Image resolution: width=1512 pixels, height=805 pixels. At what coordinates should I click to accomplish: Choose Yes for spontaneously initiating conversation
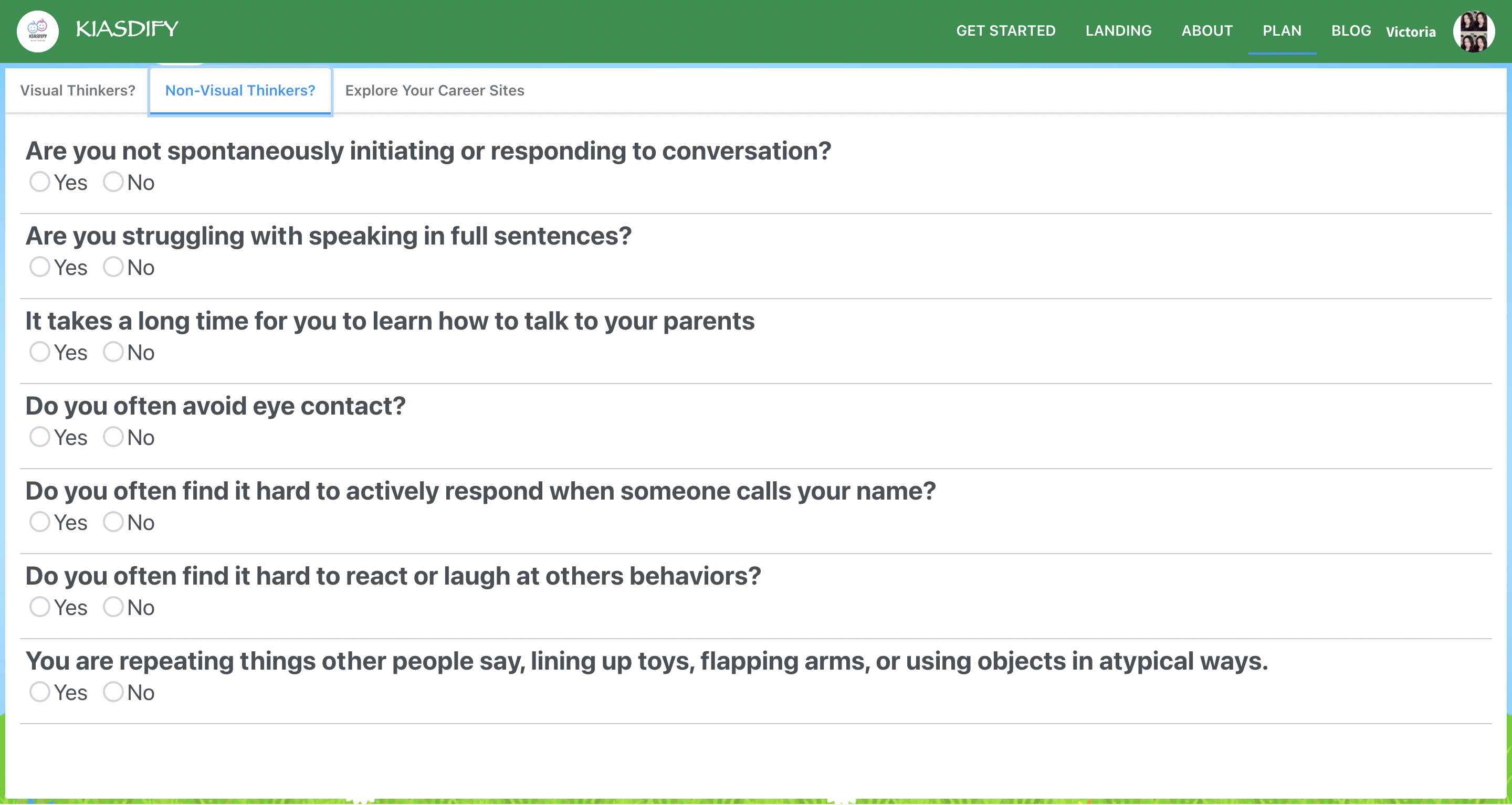point(40,182)
